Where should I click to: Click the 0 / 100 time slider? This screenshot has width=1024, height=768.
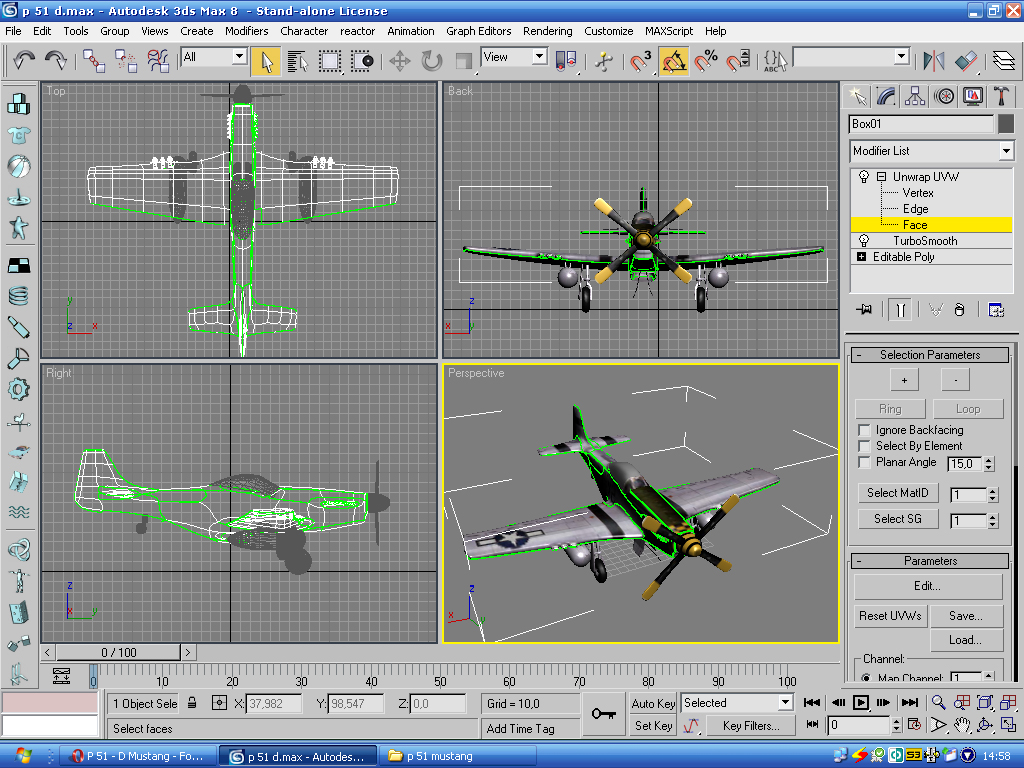[x=118, y=652]
